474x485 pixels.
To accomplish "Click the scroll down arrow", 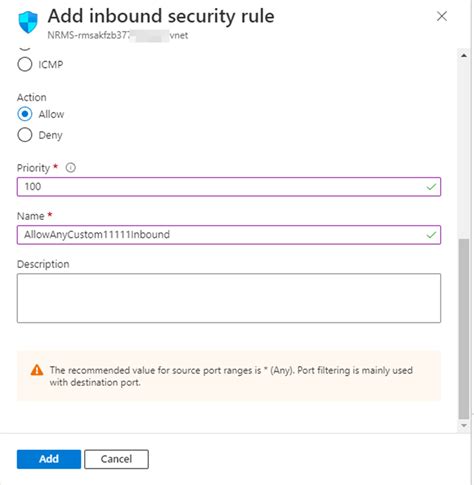I will pos(464,426).
